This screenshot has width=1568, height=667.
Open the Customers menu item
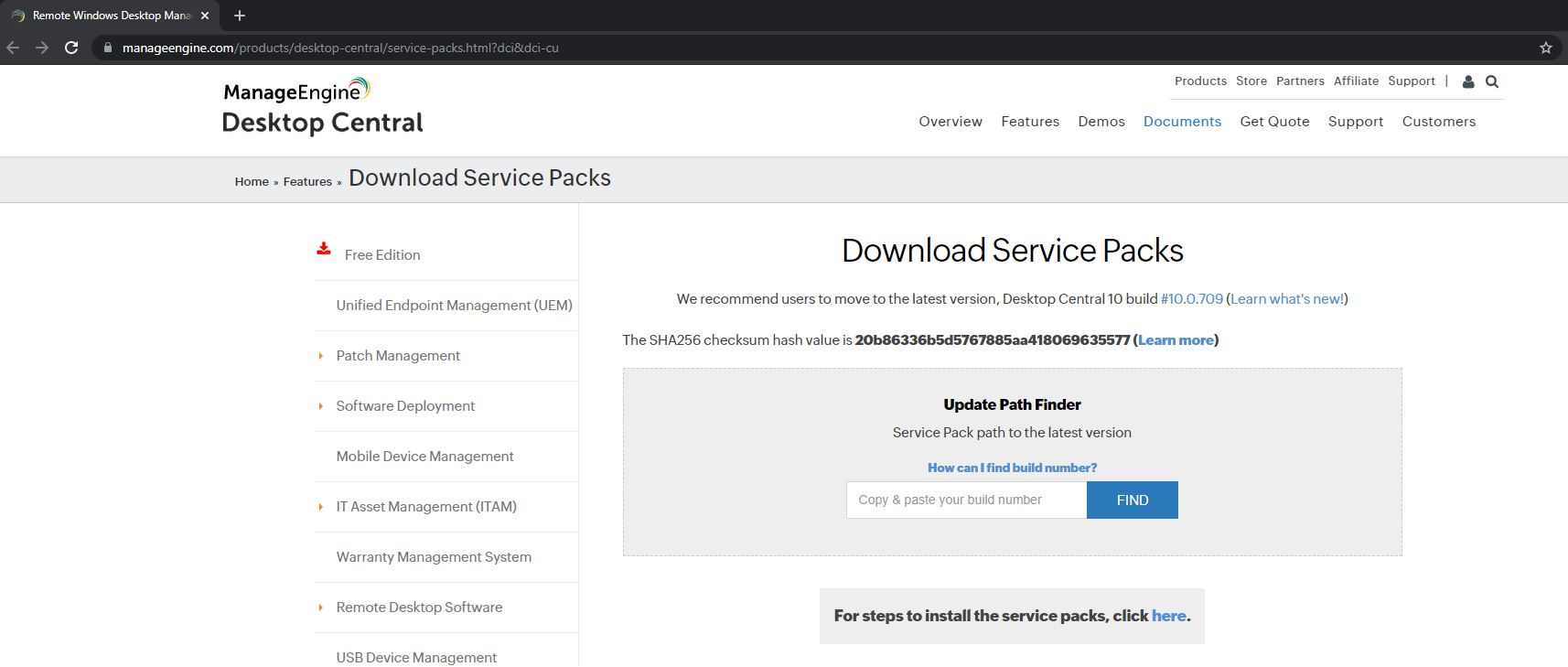point(1439,122)
